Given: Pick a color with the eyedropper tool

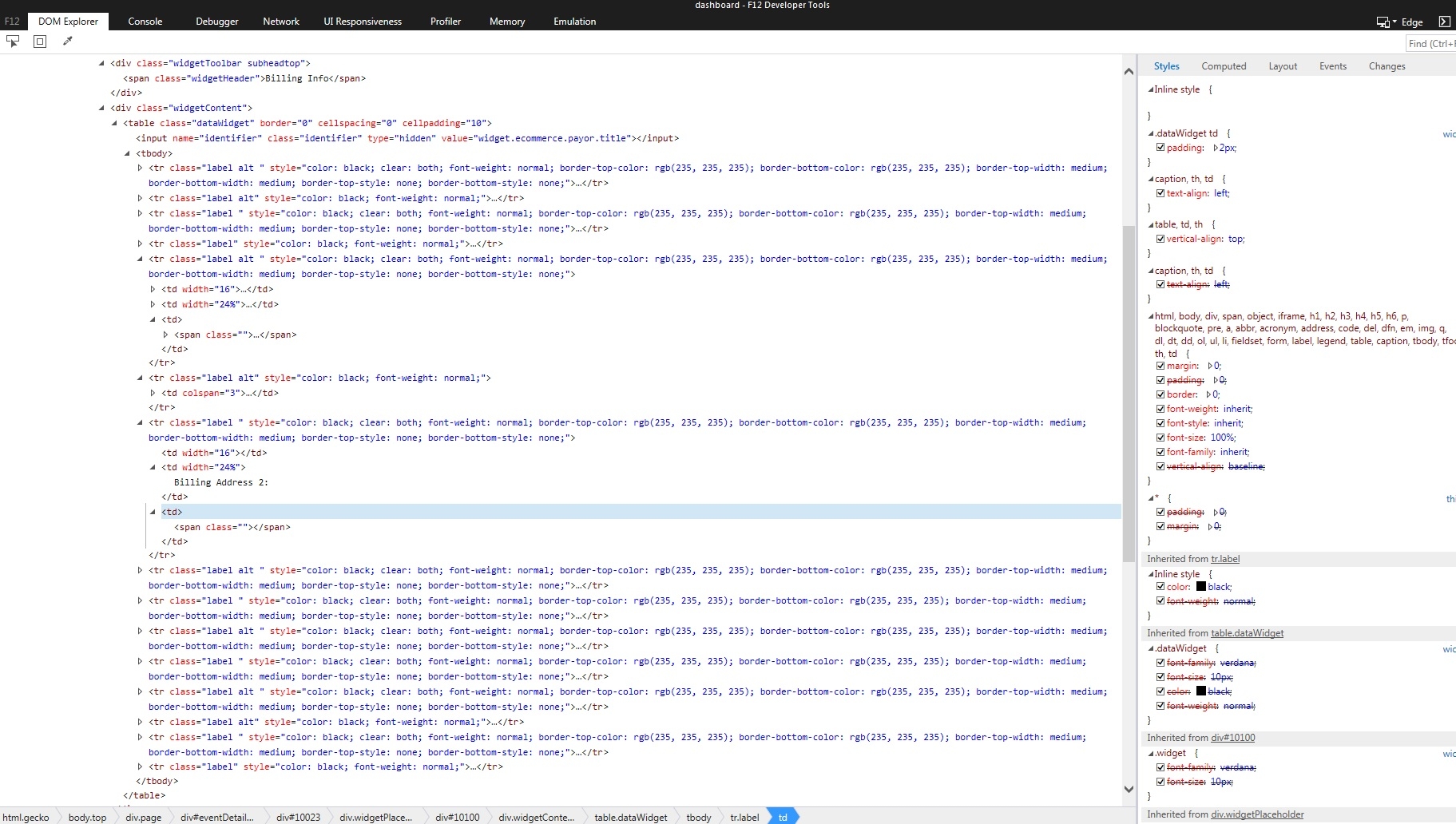Looking at the screenshot, I should [68, 42].
